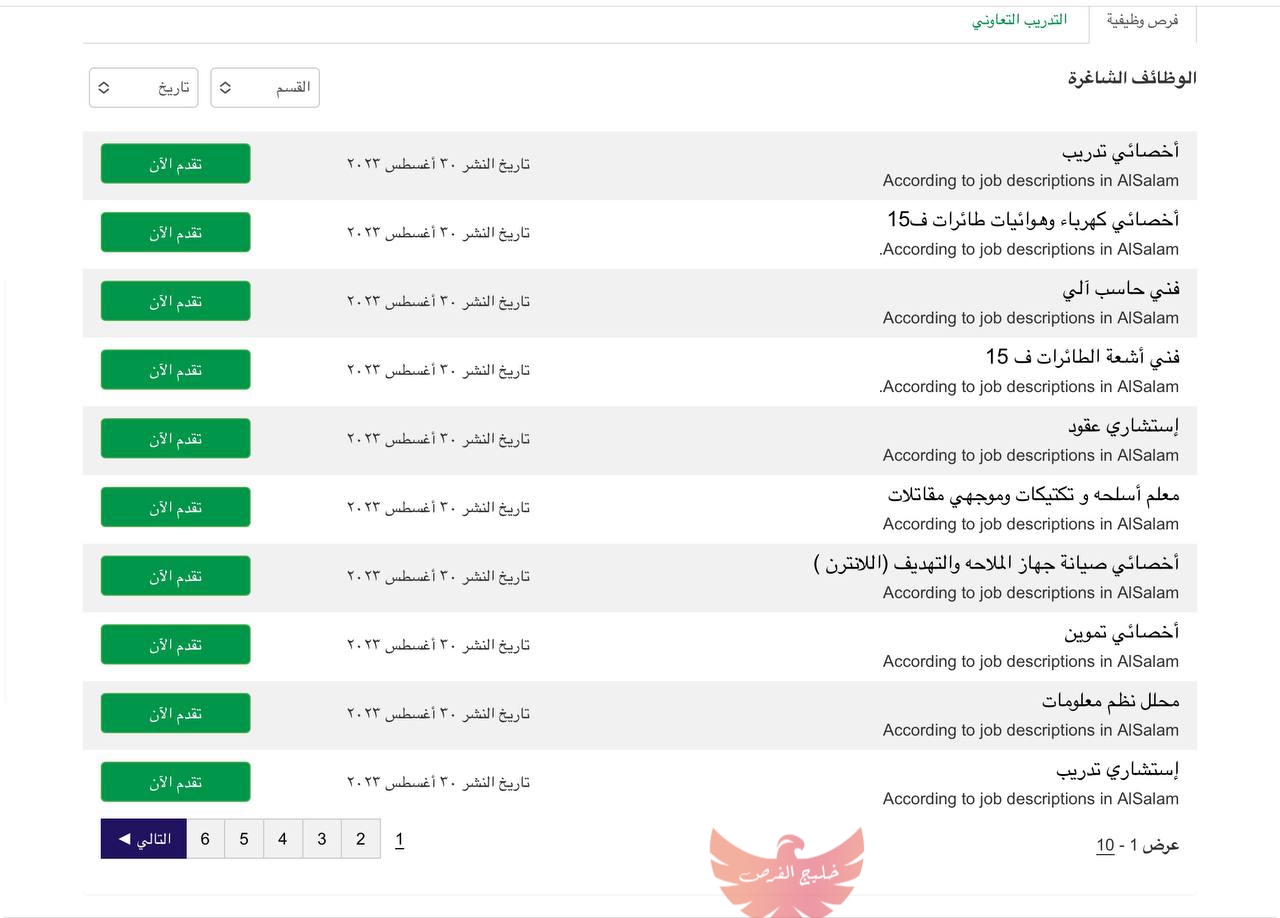This screenshot has height=918, width=1280.
Task: Select the أخصائي تدريب job title
Action: (x=1120, y=152)
